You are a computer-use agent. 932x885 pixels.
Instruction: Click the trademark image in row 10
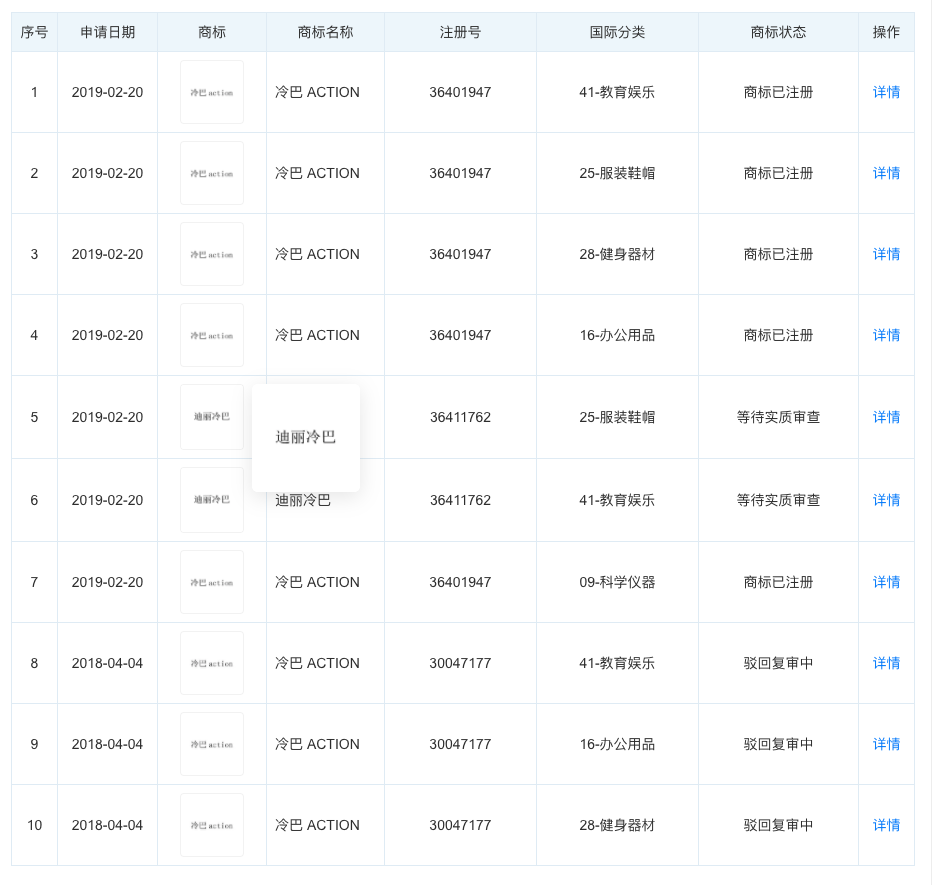click(212, 825)
